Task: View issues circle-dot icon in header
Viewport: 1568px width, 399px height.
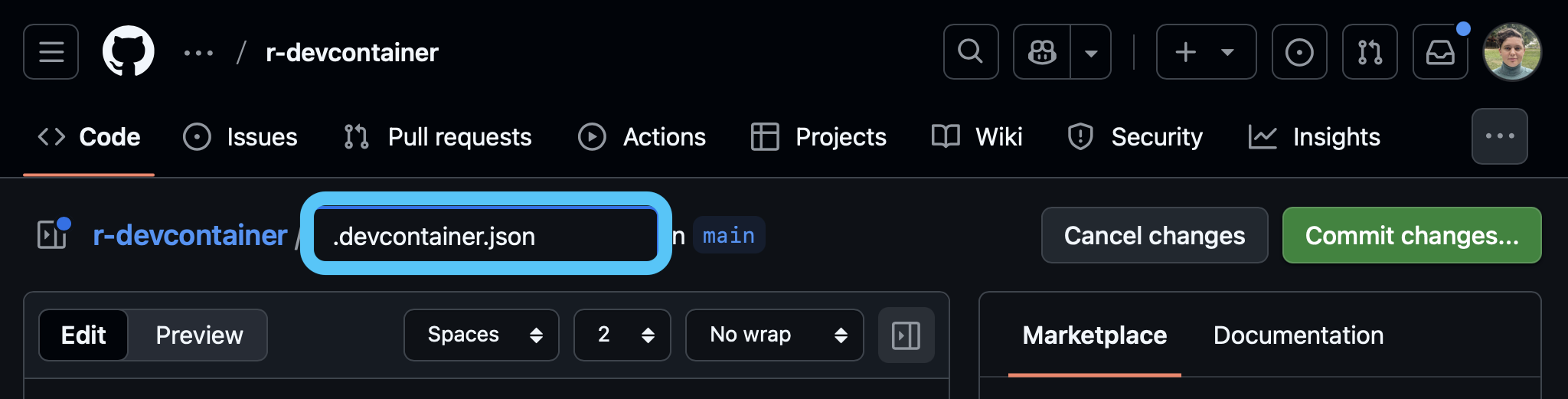Action: click(1299, 52)
